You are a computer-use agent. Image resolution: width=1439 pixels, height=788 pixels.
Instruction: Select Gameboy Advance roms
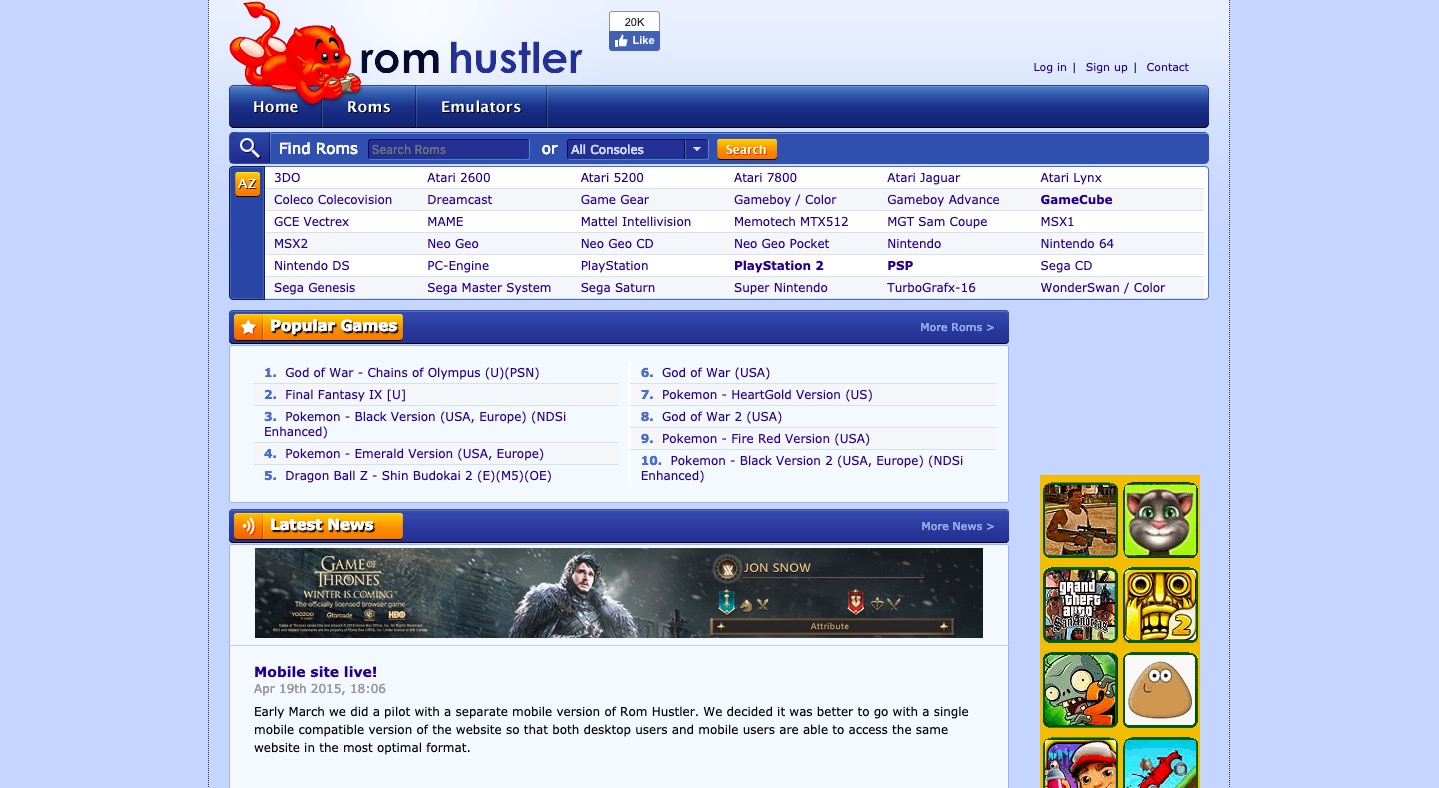[943, 200]
